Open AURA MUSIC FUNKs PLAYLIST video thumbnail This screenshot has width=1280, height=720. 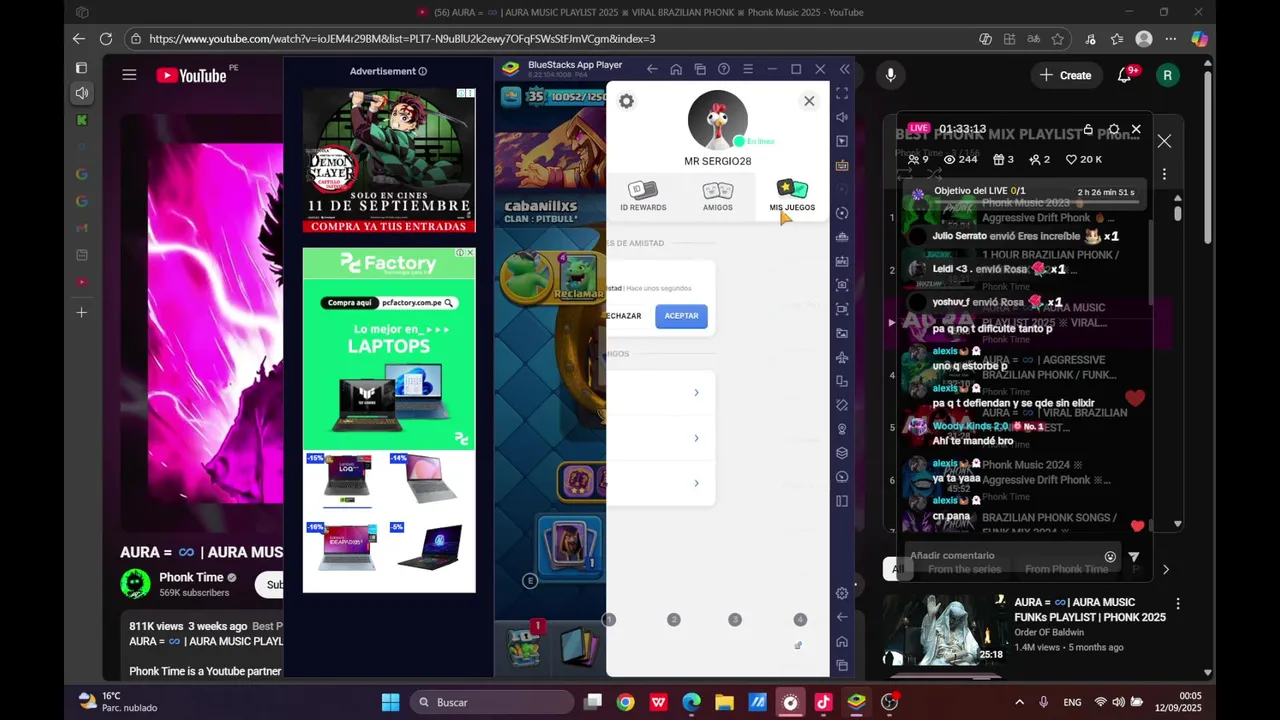coord(944,631)
